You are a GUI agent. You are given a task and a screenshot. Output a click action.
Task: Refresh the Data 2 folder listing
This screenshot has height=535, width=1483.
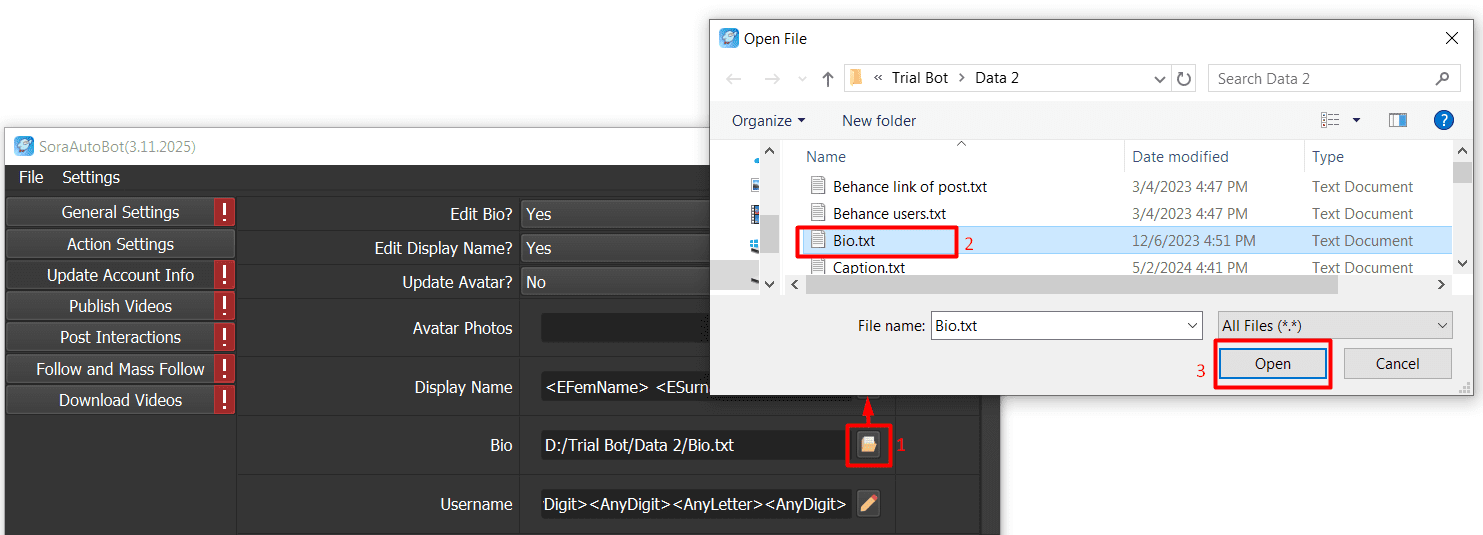click(1184, 78)
